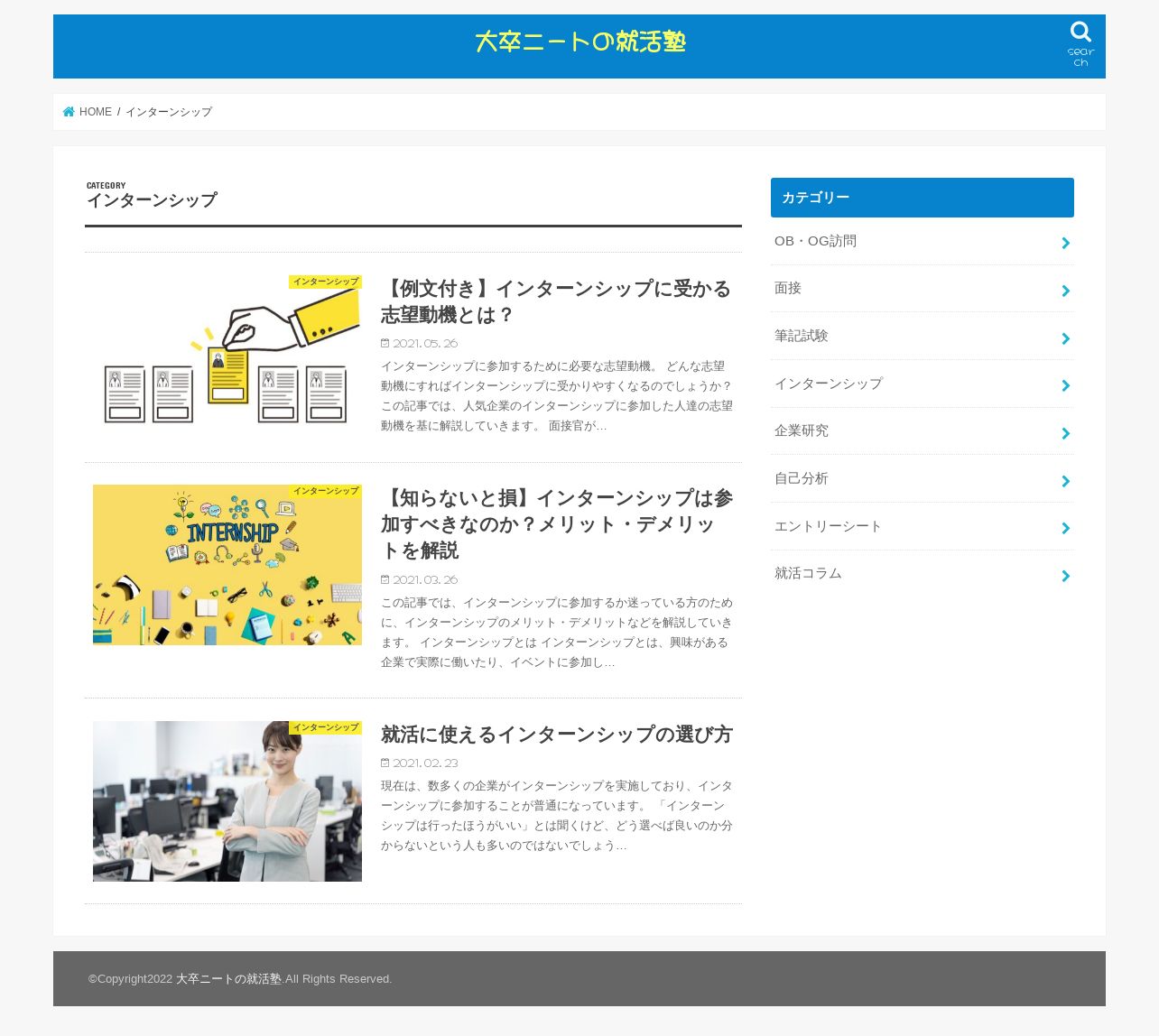Viewport: 1159px width, 1036px height.
Task: Click chevron arrow beside 筆記試験
Action: click(1066, 338)
